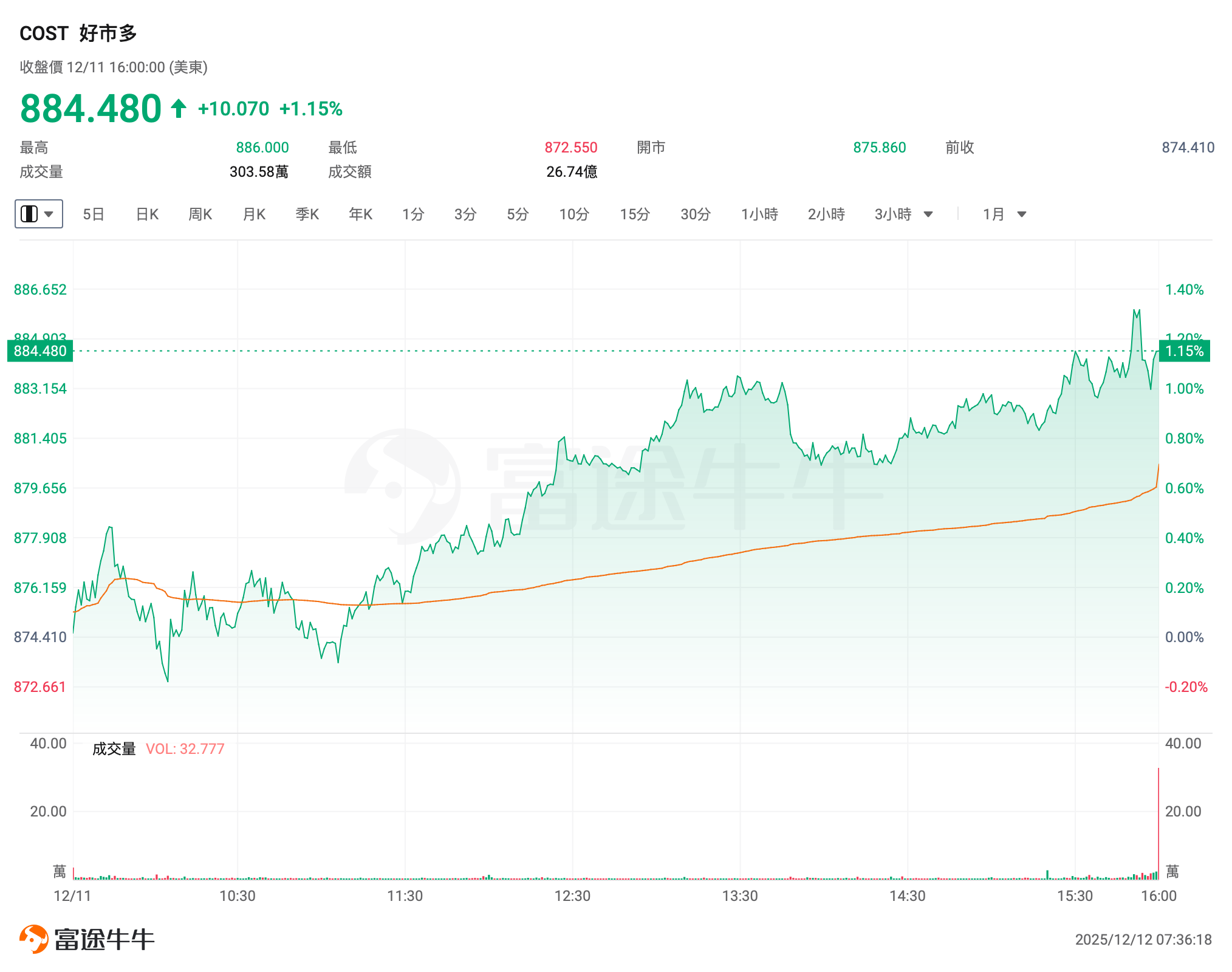Click the 1.15% percentage axis tag
The image size is (1232, 972).
pos(1184,351)
